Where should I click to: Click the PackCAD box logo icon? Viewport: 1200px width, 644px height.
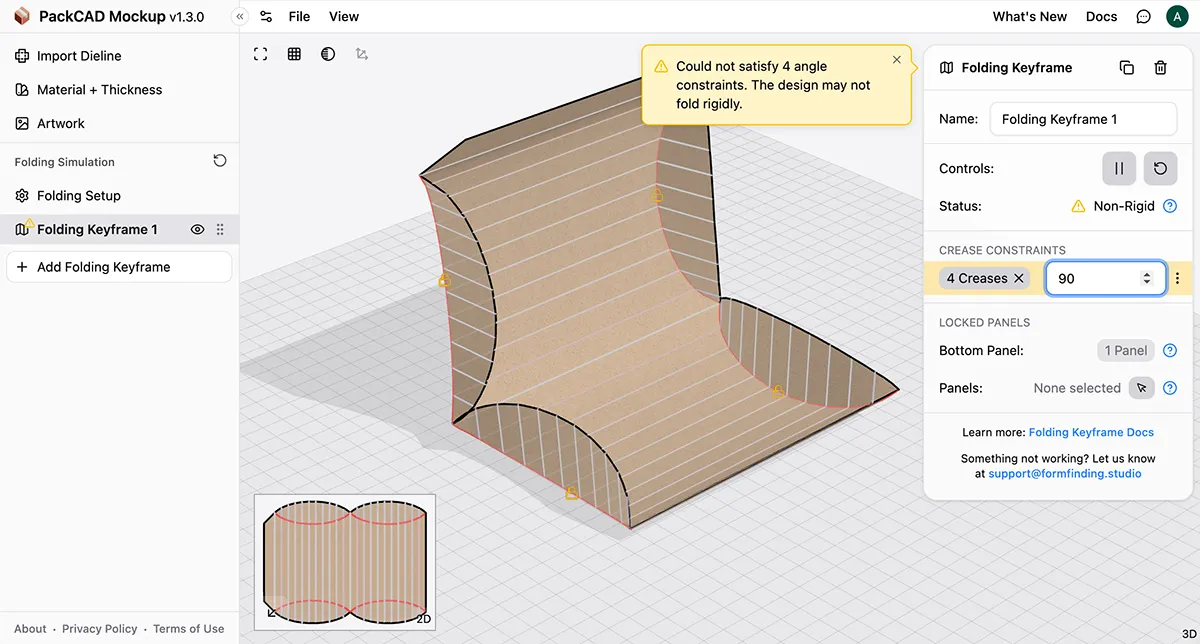point(22,16)
